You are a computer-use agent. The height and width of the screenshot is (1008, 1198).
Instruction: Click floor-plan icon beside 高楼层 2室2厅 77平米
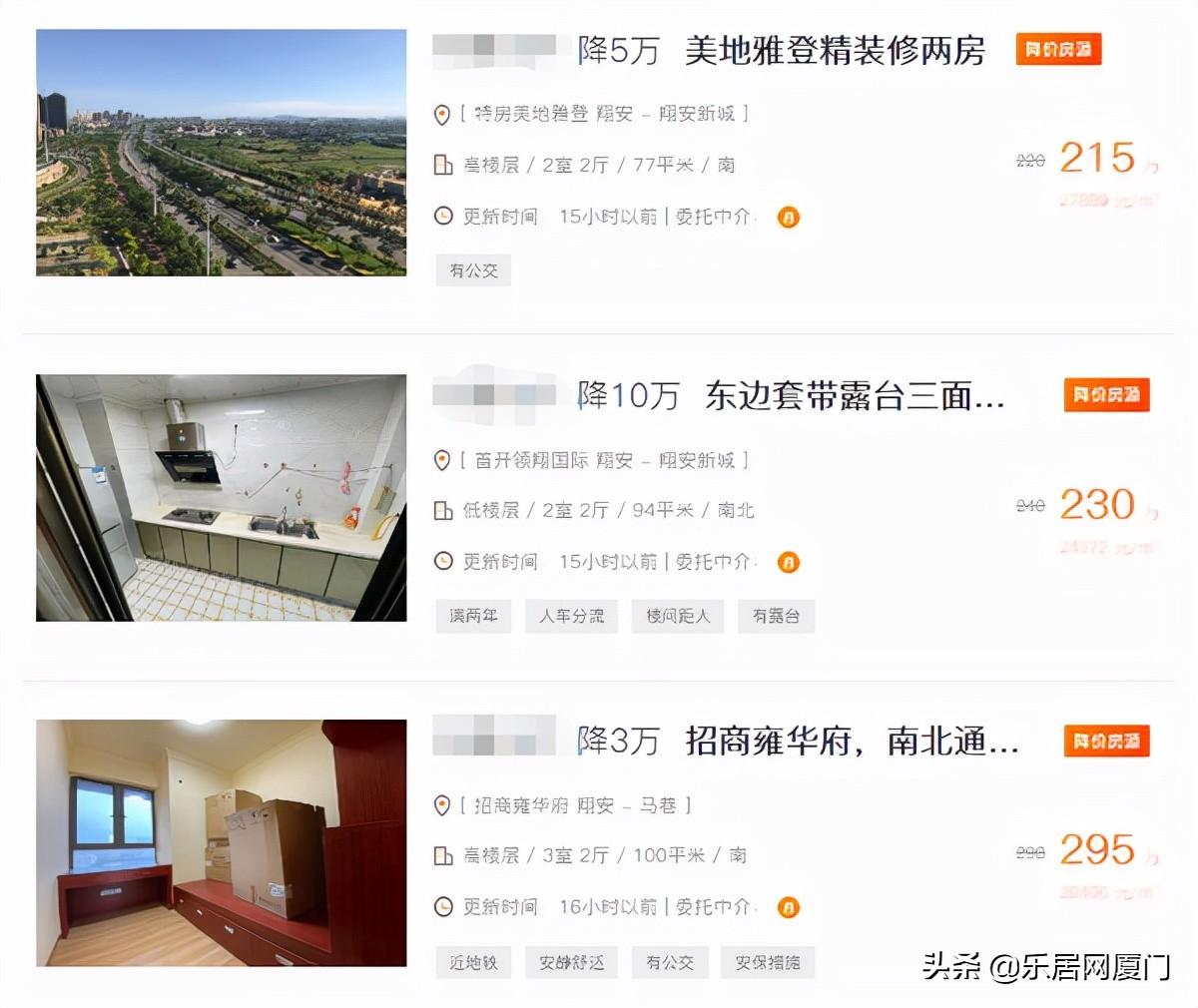[x=443, y=165]
